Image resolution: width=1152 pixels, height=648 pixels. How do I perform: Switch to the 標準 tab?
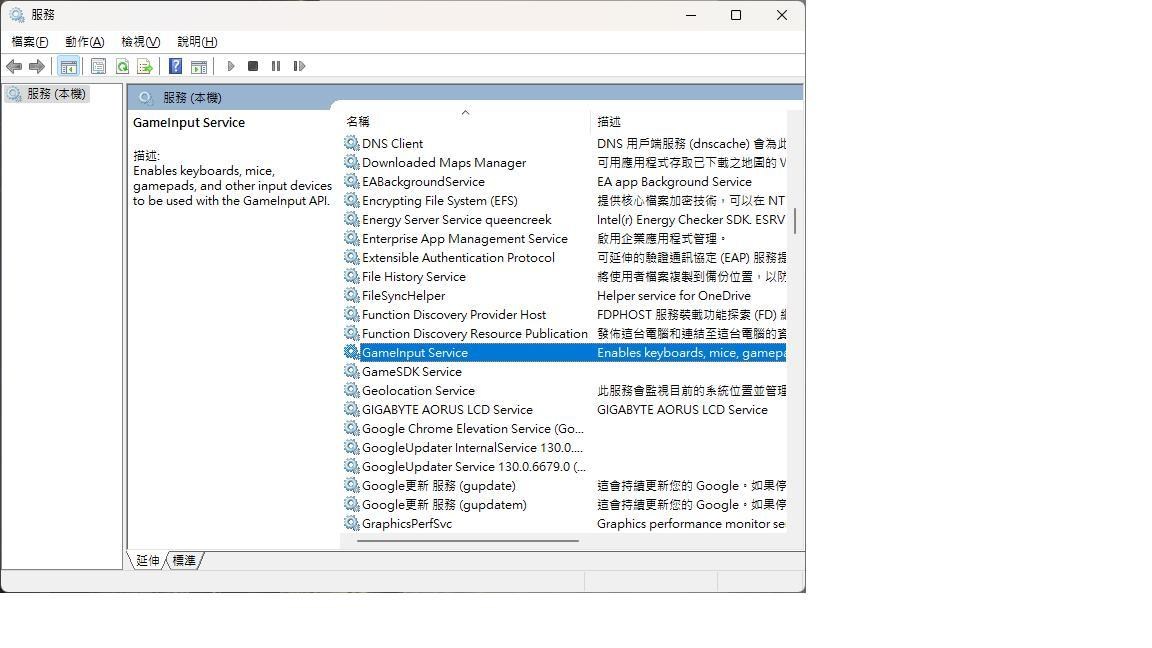(183, 560)
